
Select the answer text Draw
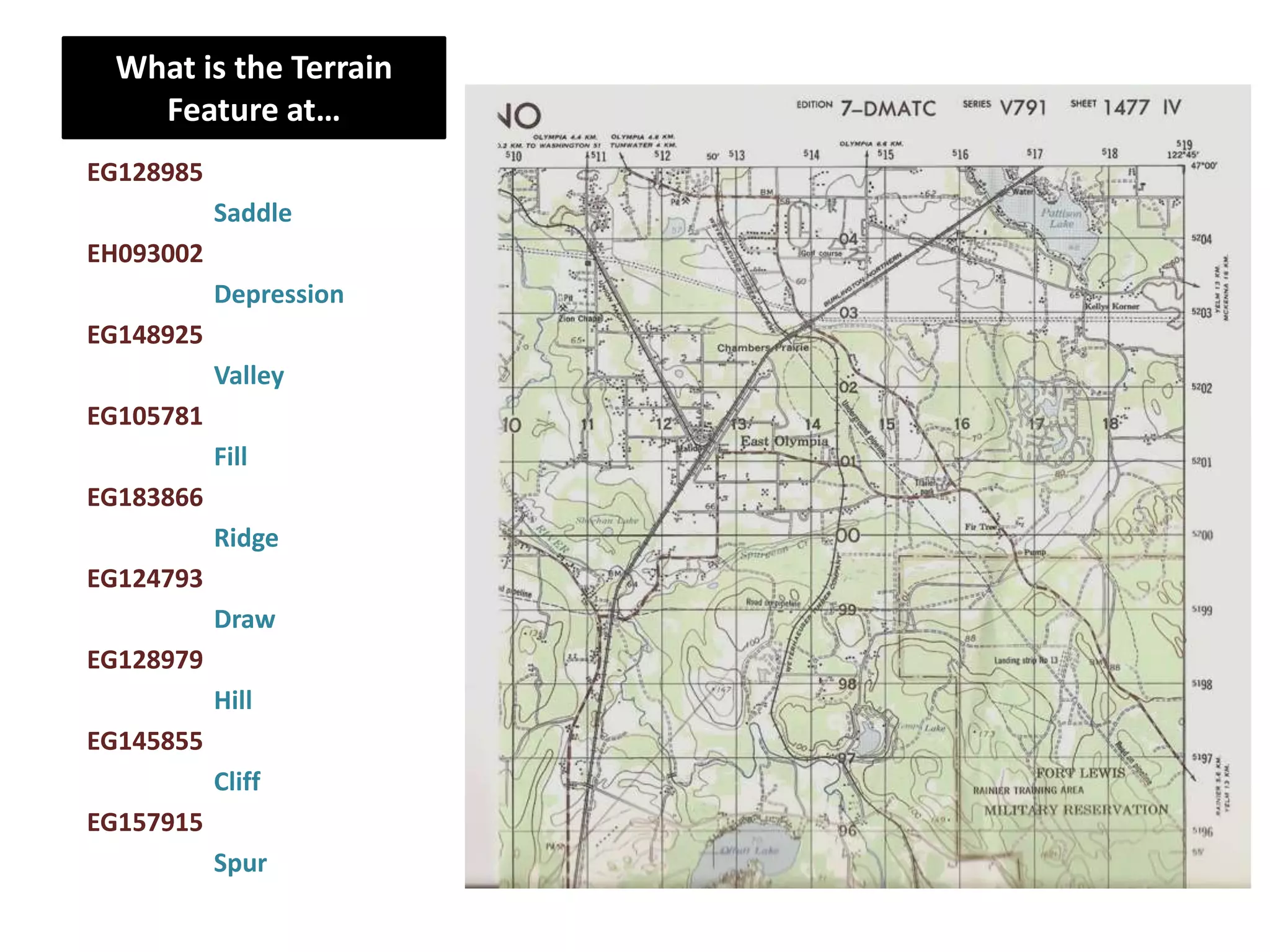(244, 619)
